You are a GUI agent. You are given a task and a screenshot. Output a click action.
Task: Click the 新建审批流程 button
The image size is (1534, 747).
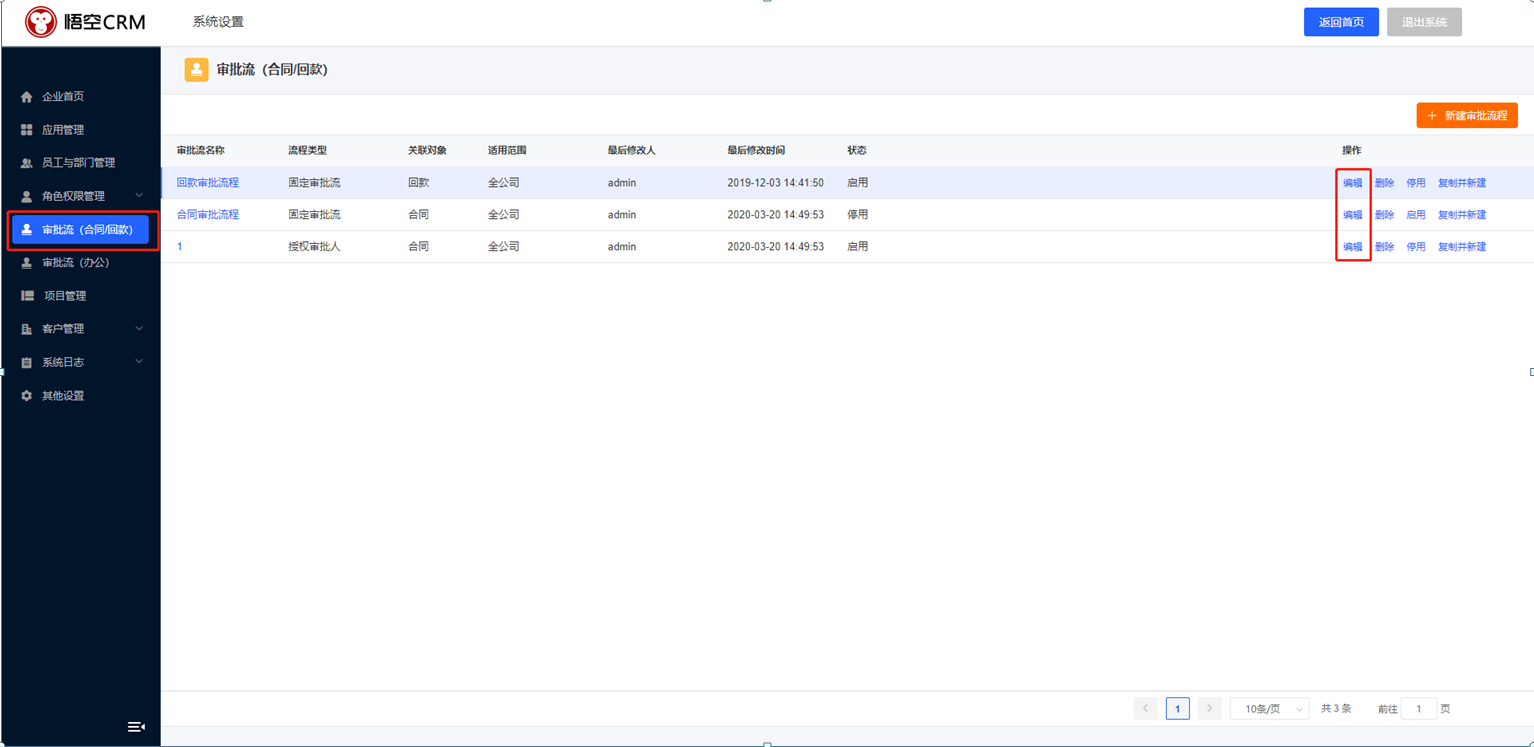(x=1467, y=116)
